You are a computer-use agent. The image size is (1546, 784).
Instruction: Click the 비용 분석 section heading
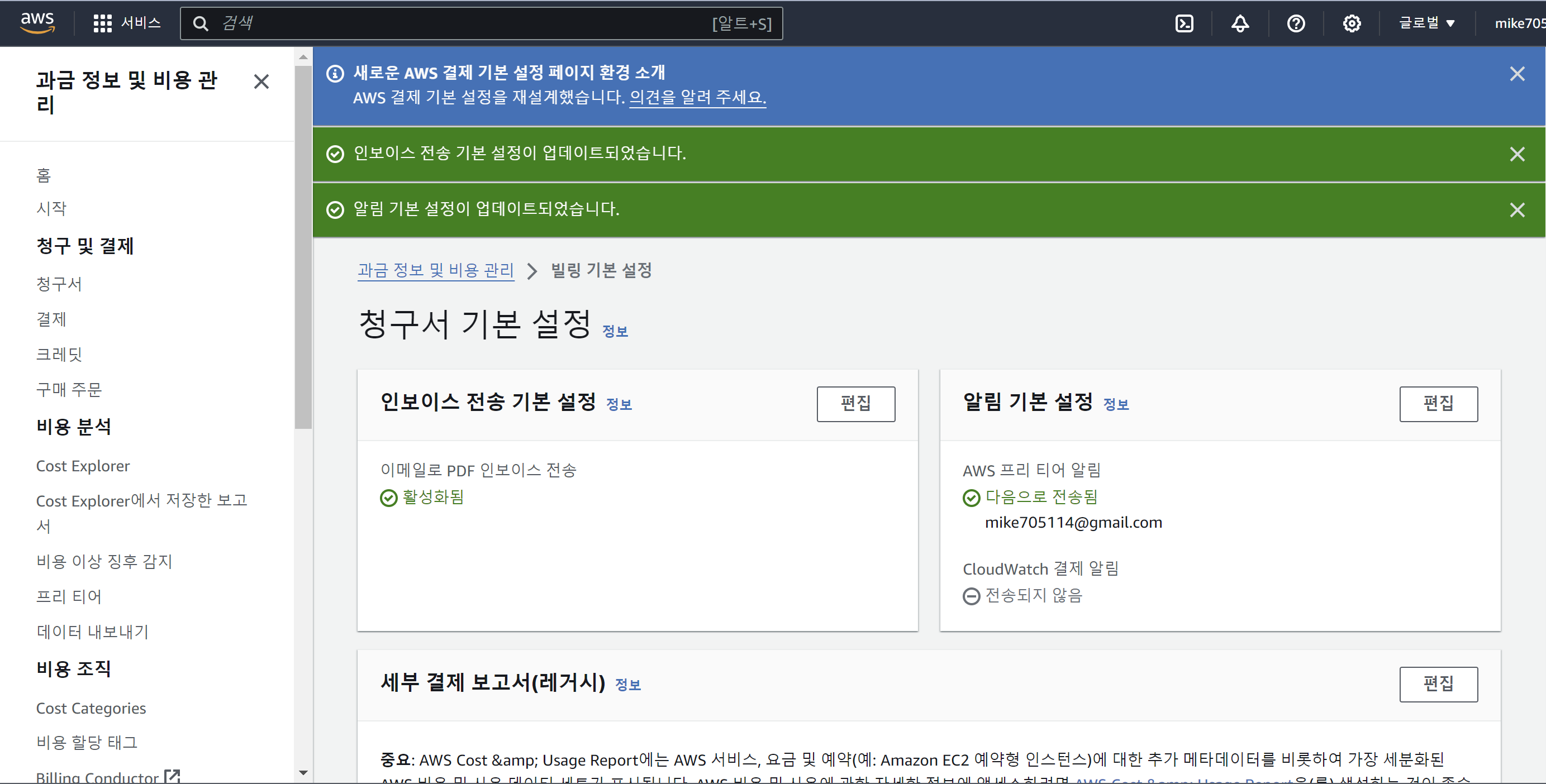pyautogui.click(x=74, y=427)
